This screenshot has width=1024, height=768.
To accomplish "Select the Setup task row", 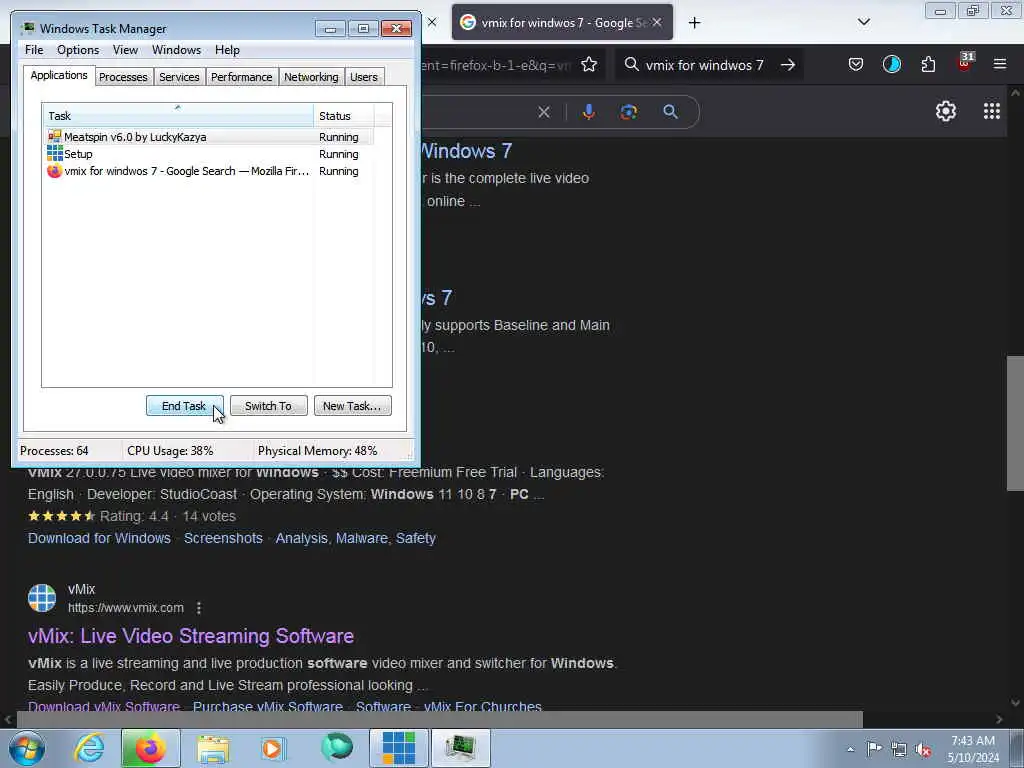I will [x=209, y=153].
